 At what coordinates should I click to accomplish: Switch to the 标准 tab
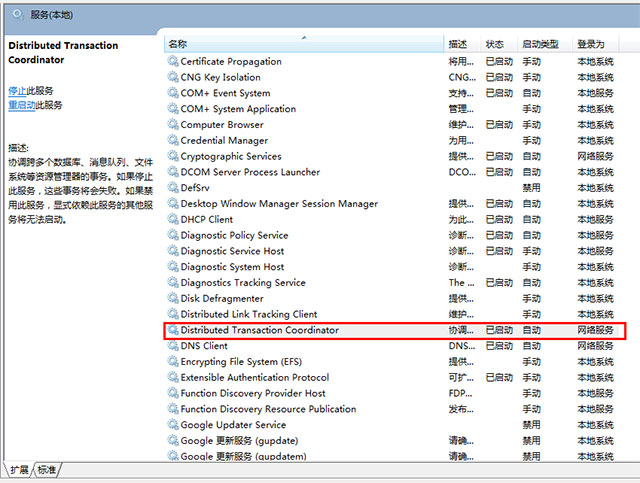[x=47, y=469]
